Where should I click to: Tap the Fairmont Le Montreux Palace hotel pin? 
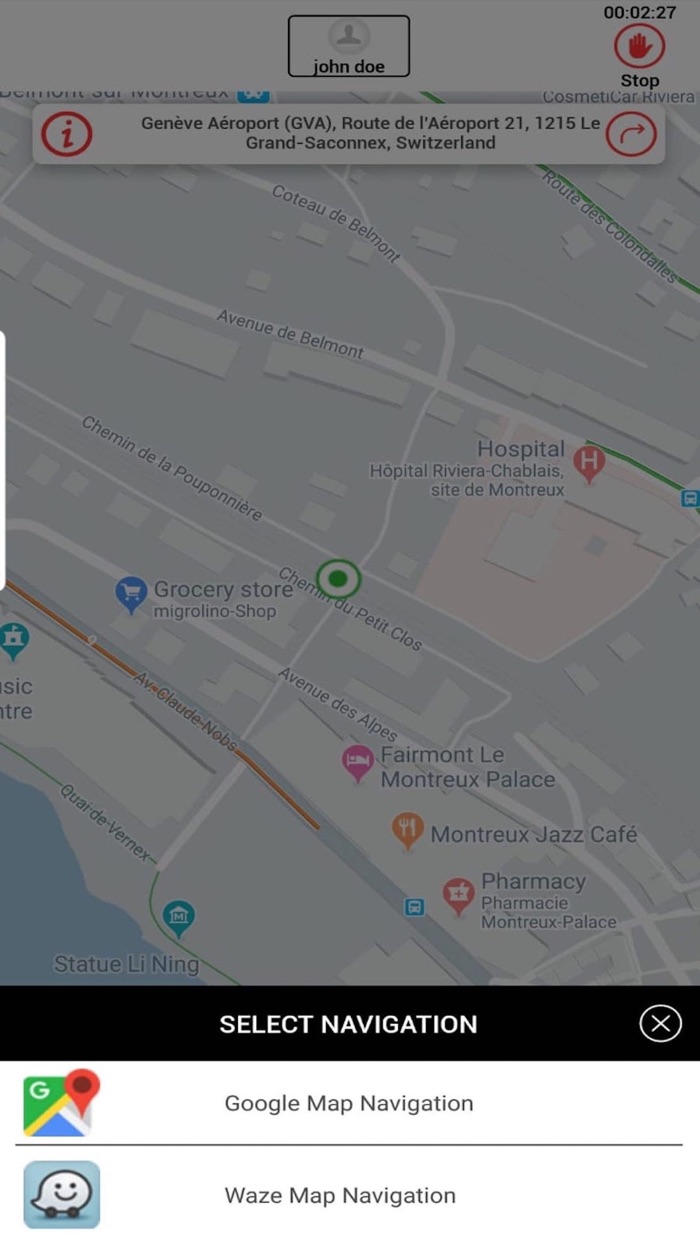point(357,764)
